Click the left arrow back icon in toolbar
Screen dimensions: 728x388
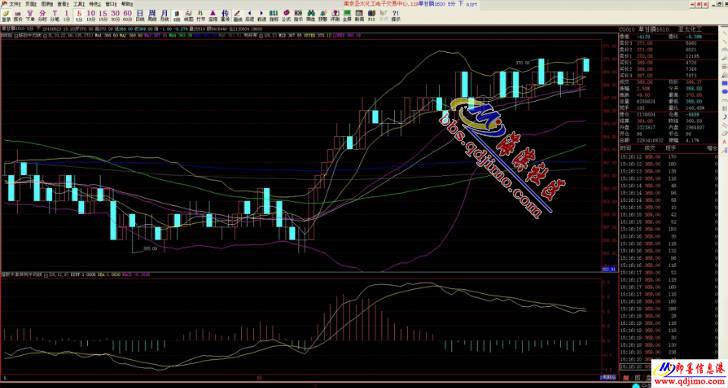(249, 16)
